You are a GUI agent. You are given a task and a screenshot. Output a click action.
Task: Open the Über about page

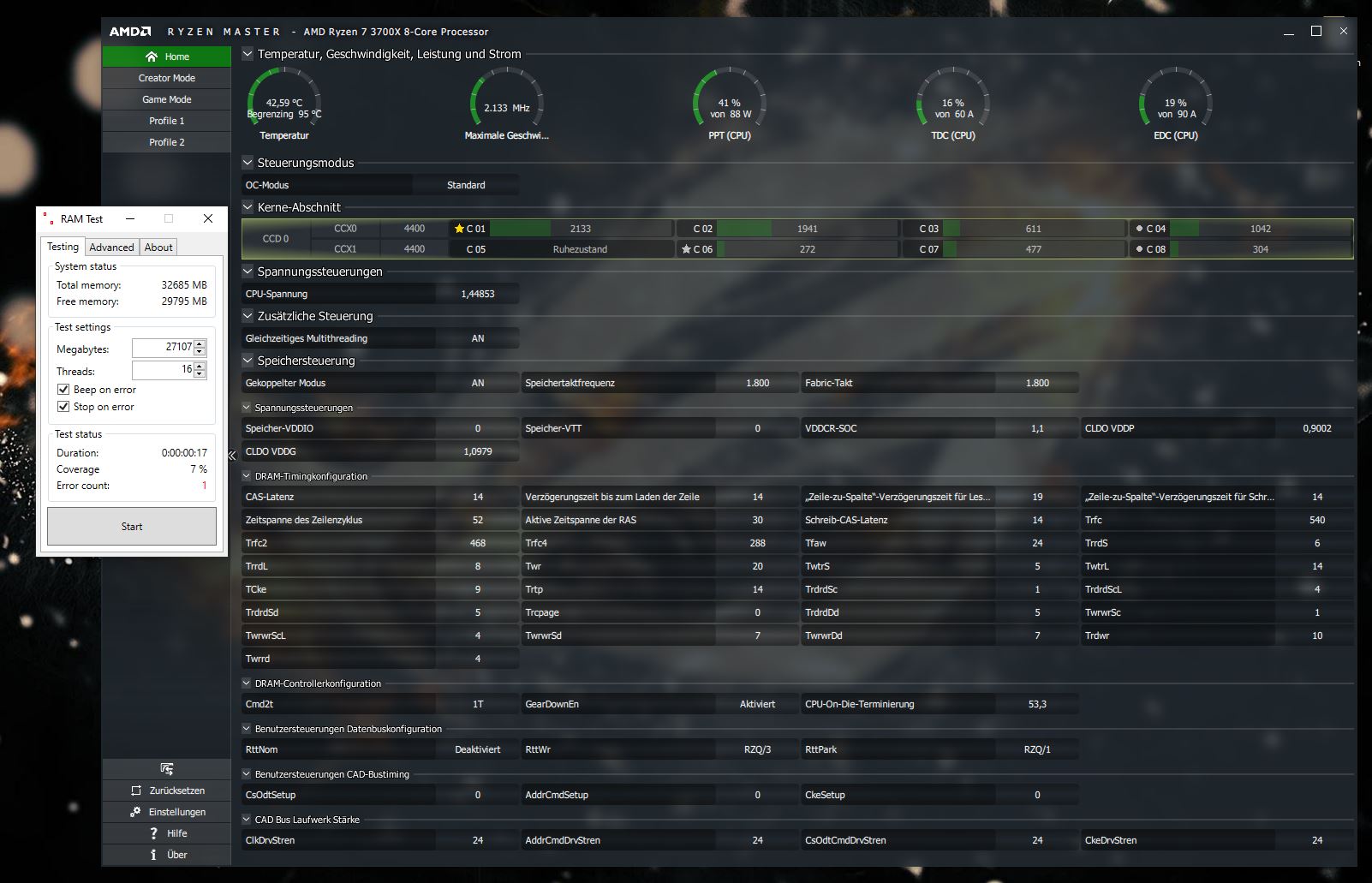click(167, 855)
